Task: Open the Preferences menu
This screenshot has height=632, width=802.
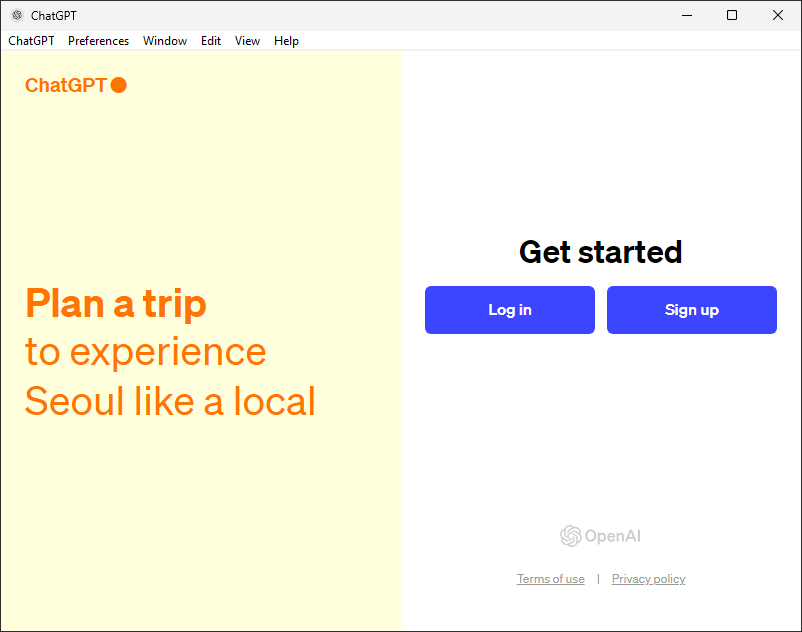Action: point(98,41)
